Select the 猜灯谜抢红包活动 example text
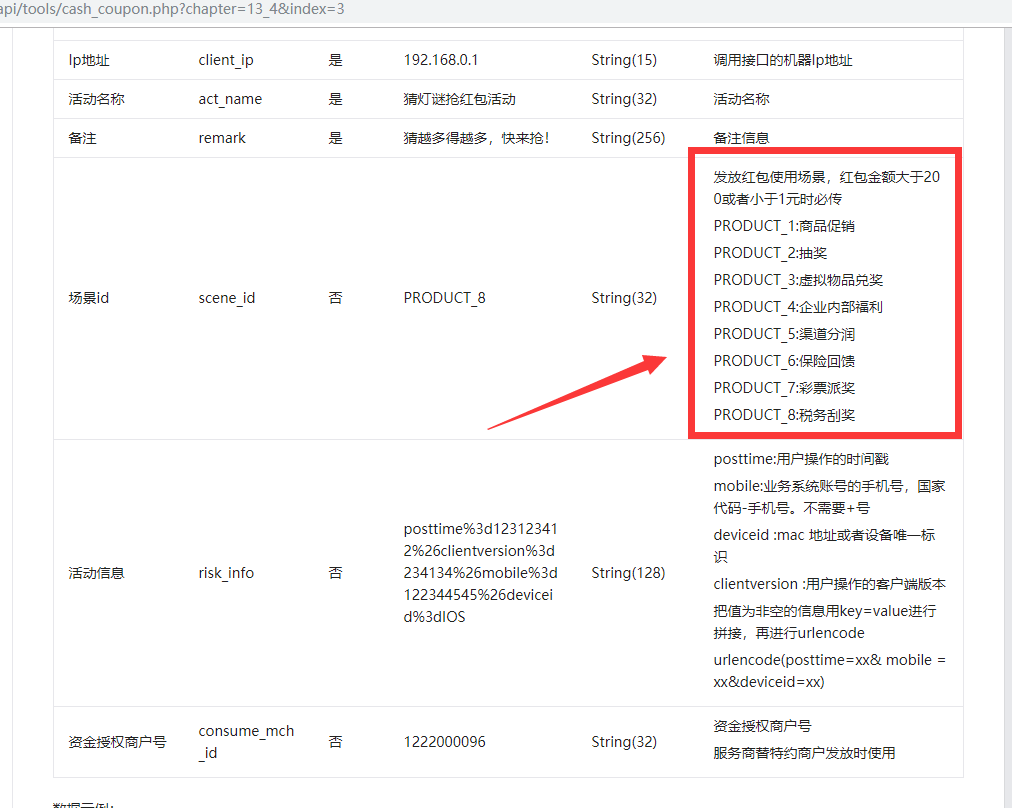 [x=459, y=99]
